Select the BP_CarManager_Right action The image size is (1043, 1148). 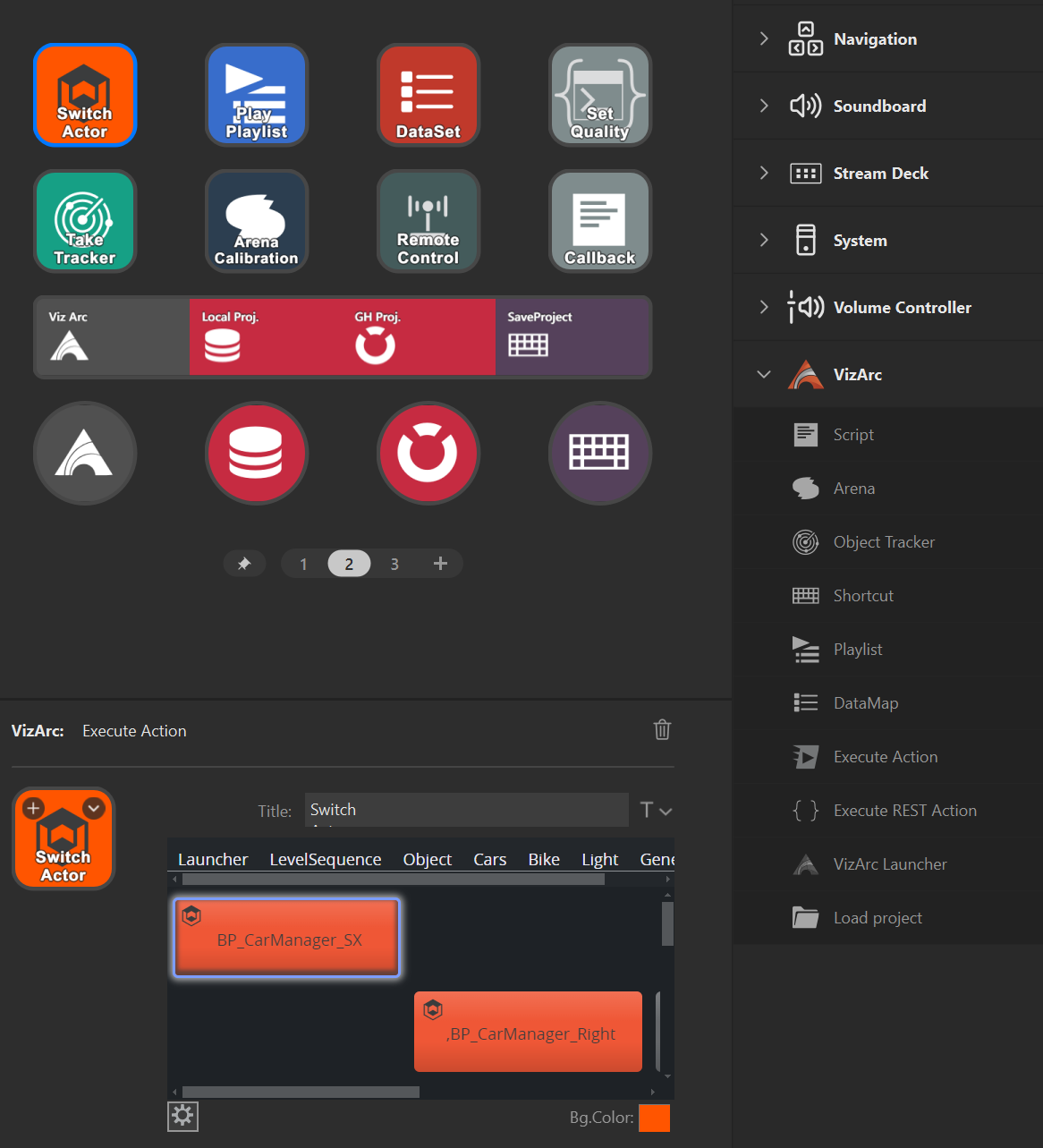click(528, 1032)
